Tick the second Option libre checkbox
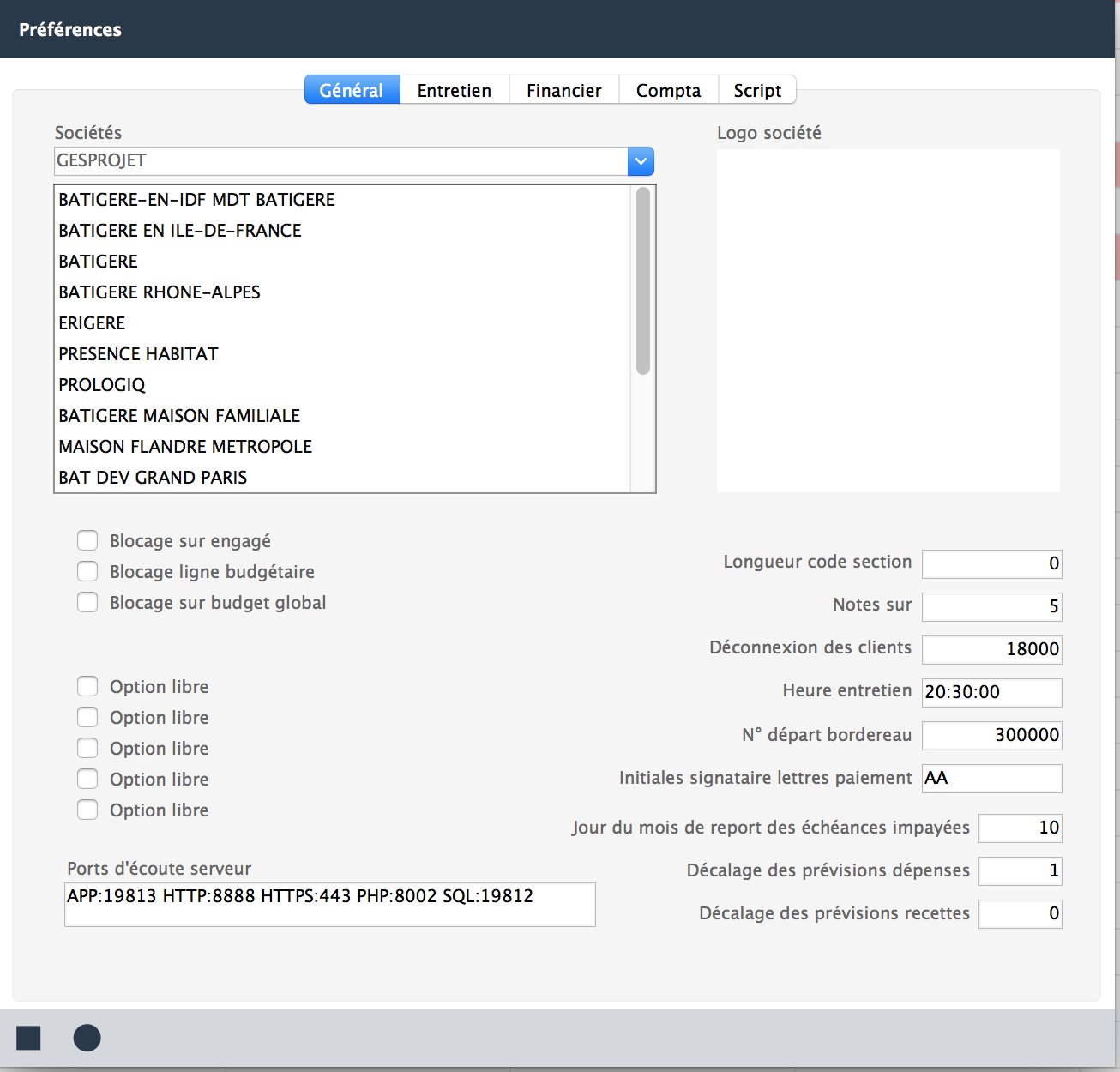1120x1072 pixels. [87, 717]
